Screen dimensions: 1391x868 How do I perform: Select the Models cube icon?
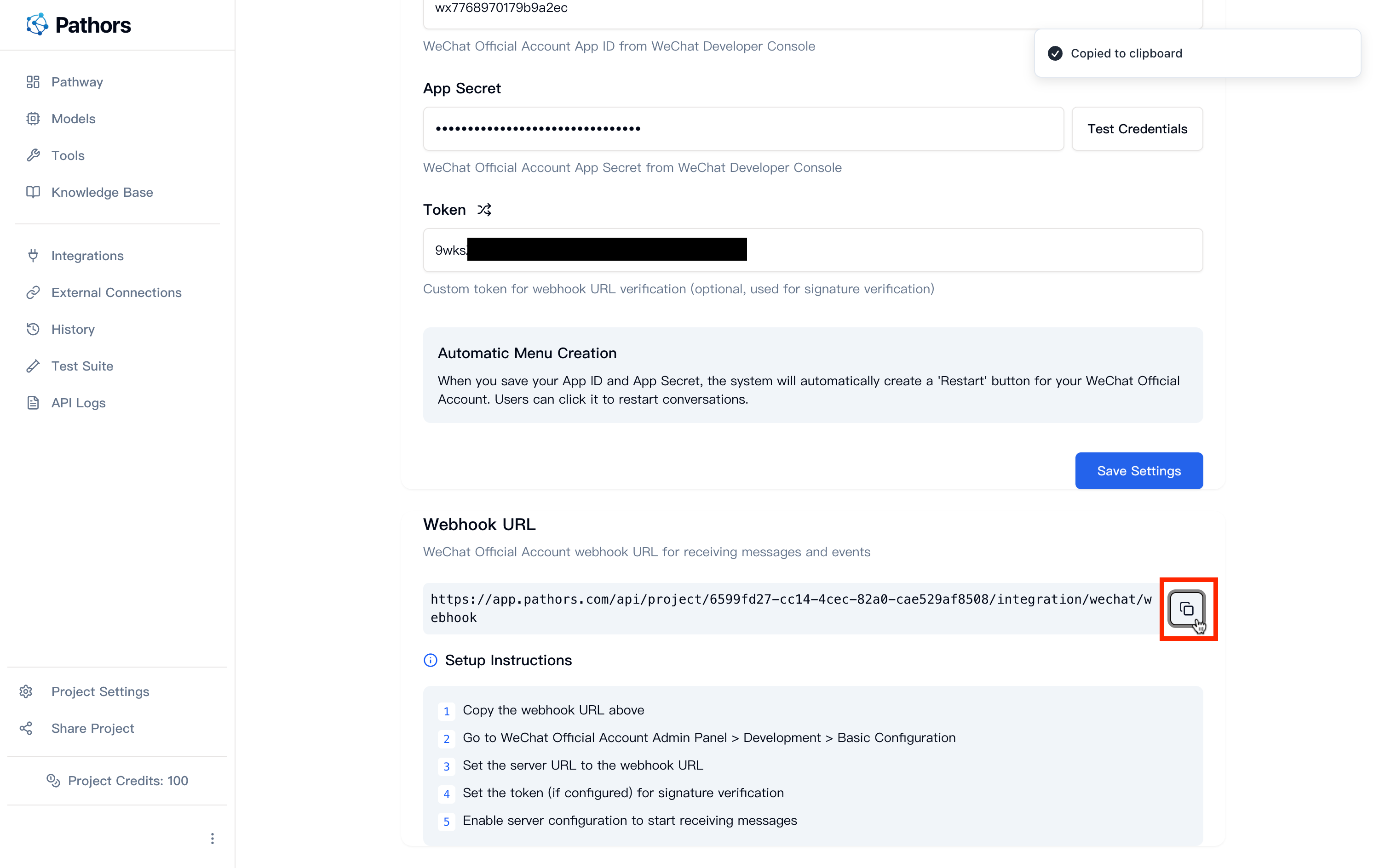(x=33, y=118)
